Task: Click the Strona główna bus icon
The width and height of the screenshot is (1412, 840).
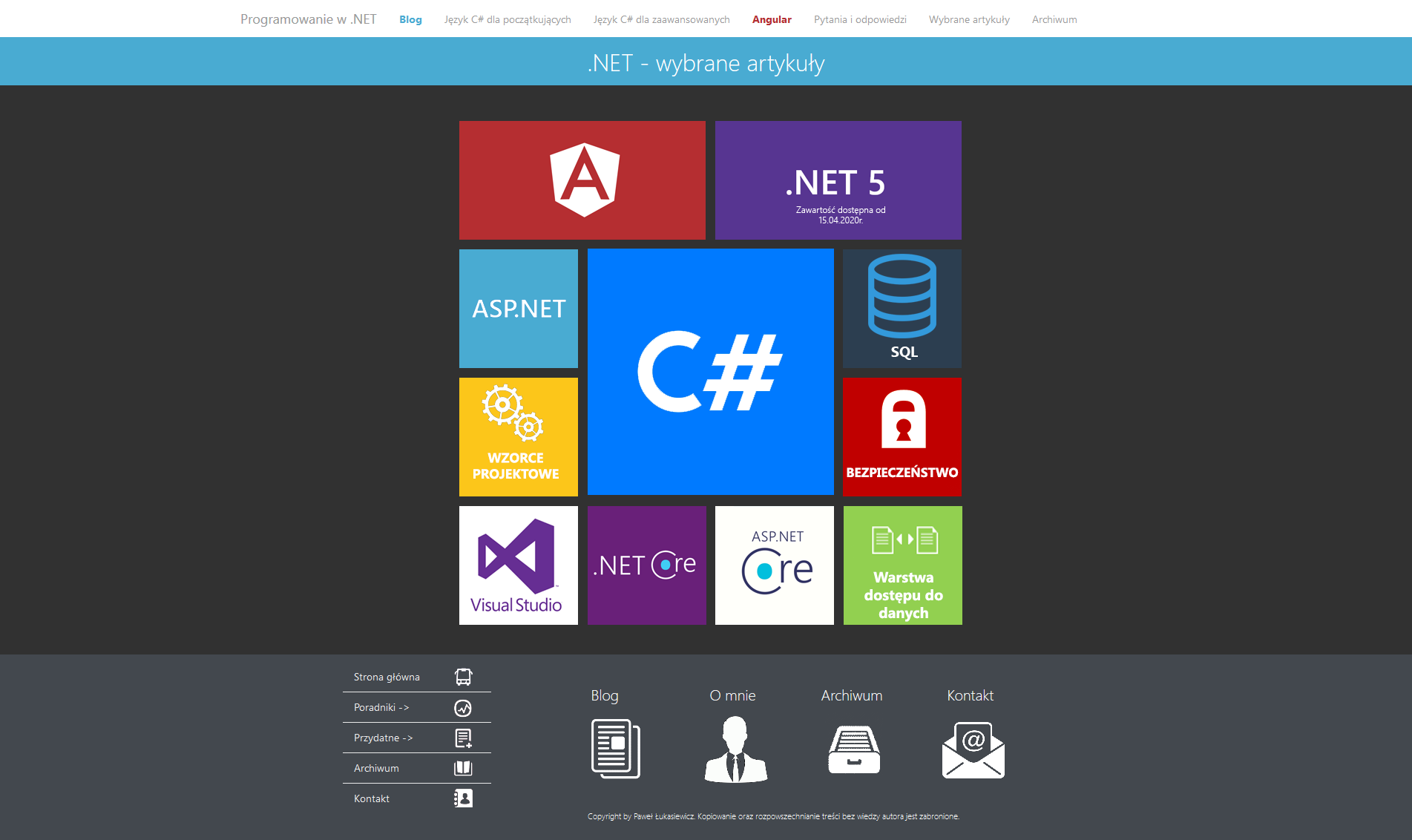Action: pos(463,677)
